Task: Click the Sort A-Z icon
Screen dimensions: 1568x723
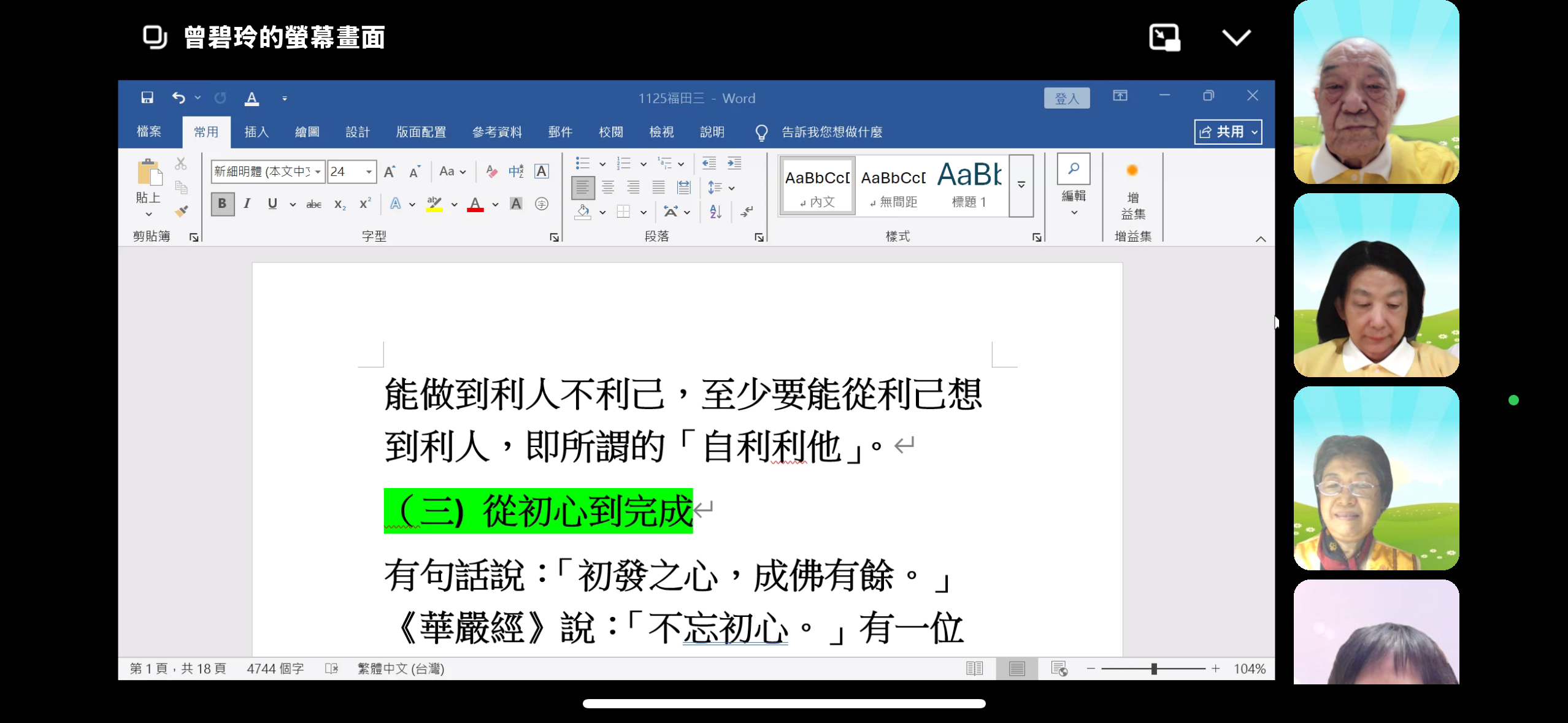Action: coord(715,212)
